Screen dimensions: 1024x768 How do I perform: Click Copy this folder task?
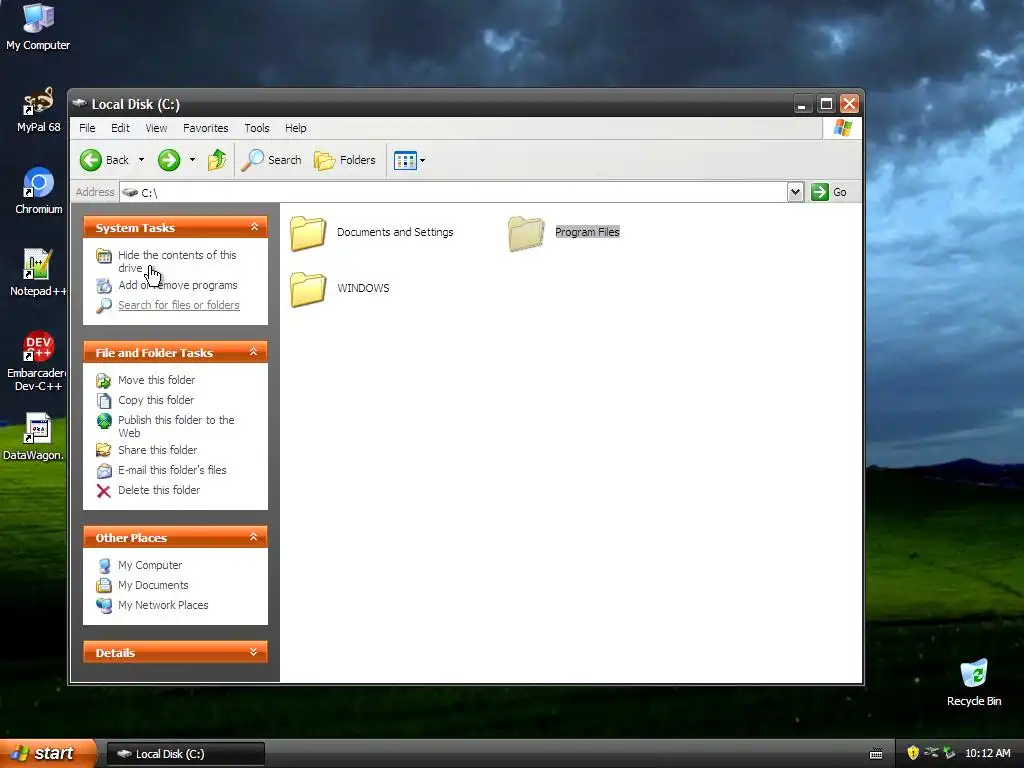156,400
